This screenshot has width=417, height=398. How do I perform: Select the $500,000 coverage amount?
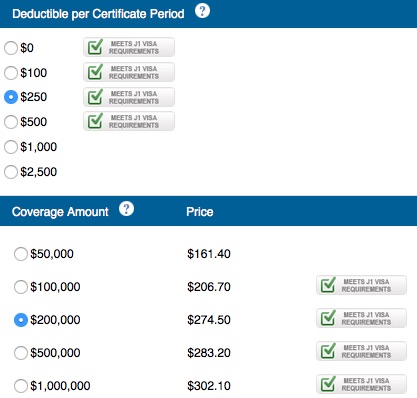21,353
